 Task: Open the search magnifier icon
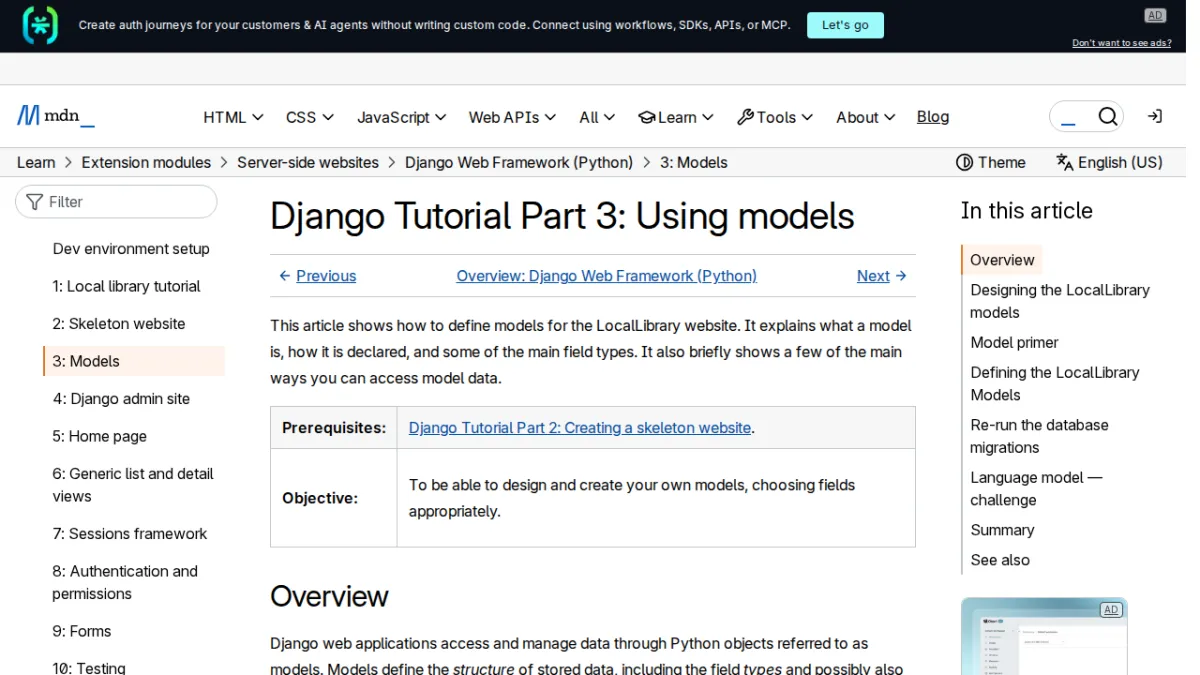(x=1107, y=117)
